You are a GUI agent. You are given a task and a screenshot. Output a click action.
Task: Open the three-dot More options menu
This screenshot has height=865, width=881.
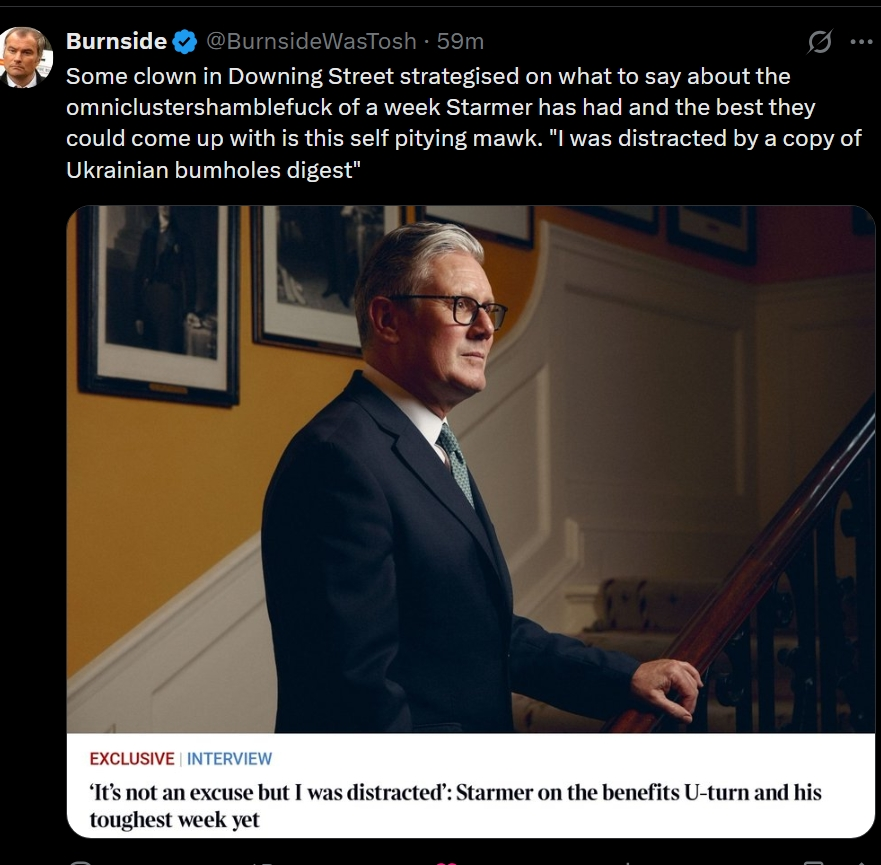(x=860, y=42)
